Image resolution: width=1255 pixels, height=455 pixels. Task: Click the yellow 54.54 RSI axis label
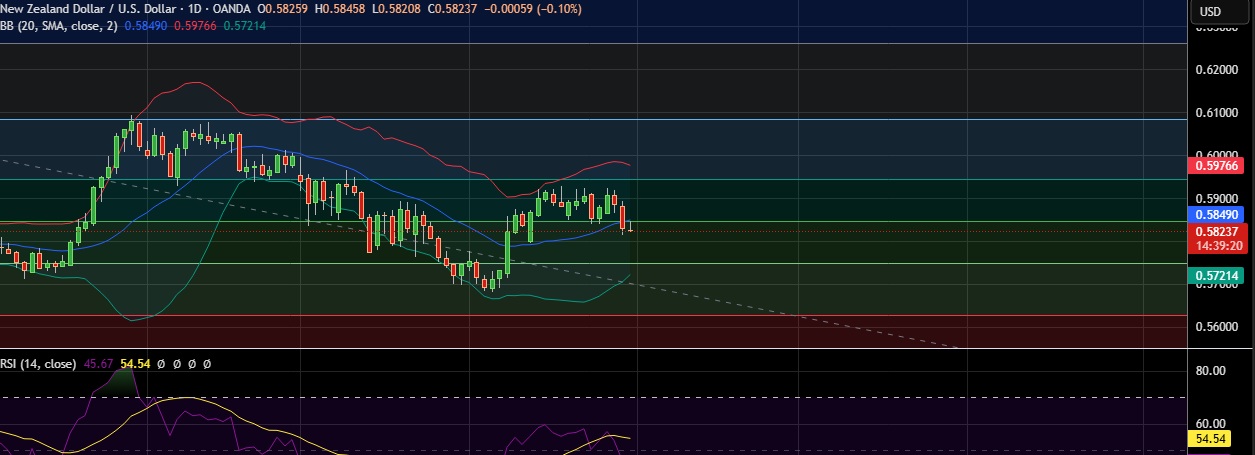pyautogui.click(x=1214, y=439)
